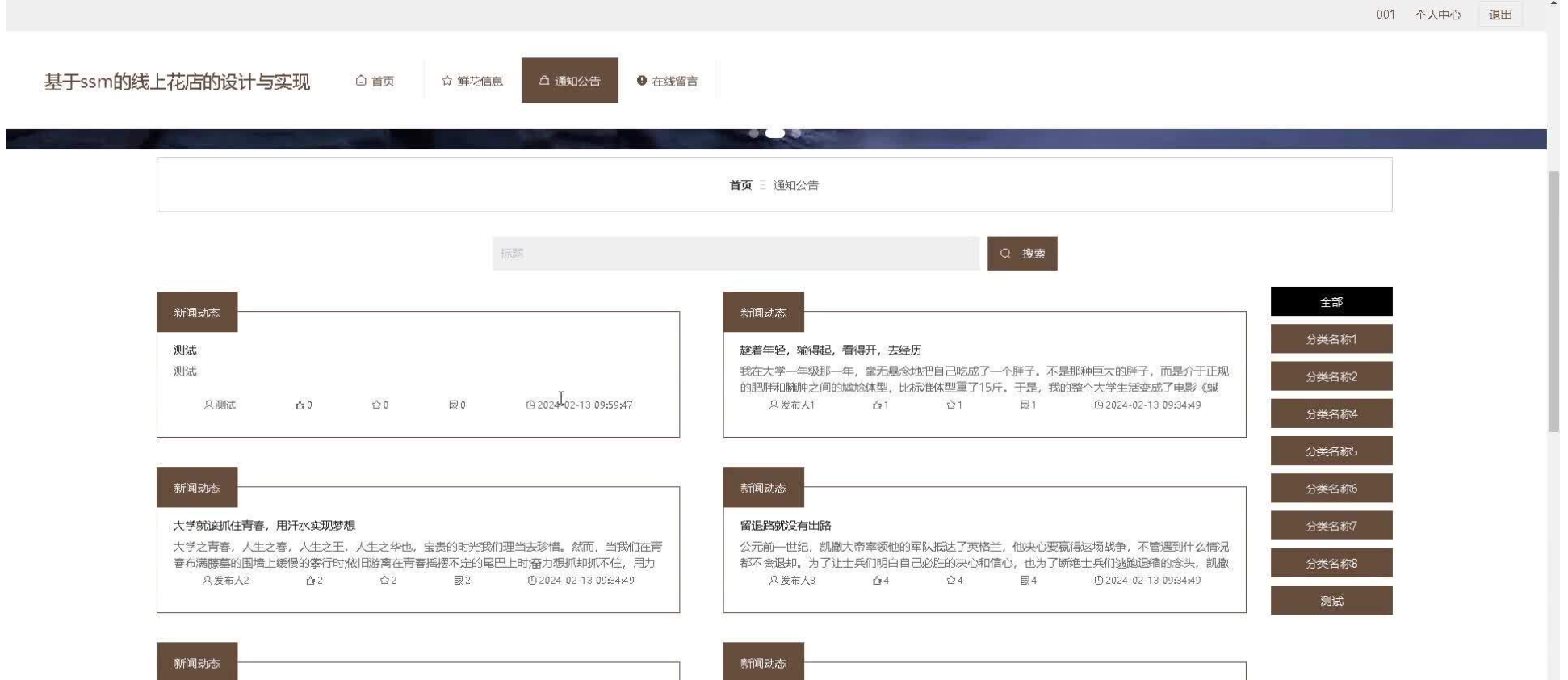Click the publisher icon beside 发布人2
Screen dimensions: 1568x680
point(208,580)
